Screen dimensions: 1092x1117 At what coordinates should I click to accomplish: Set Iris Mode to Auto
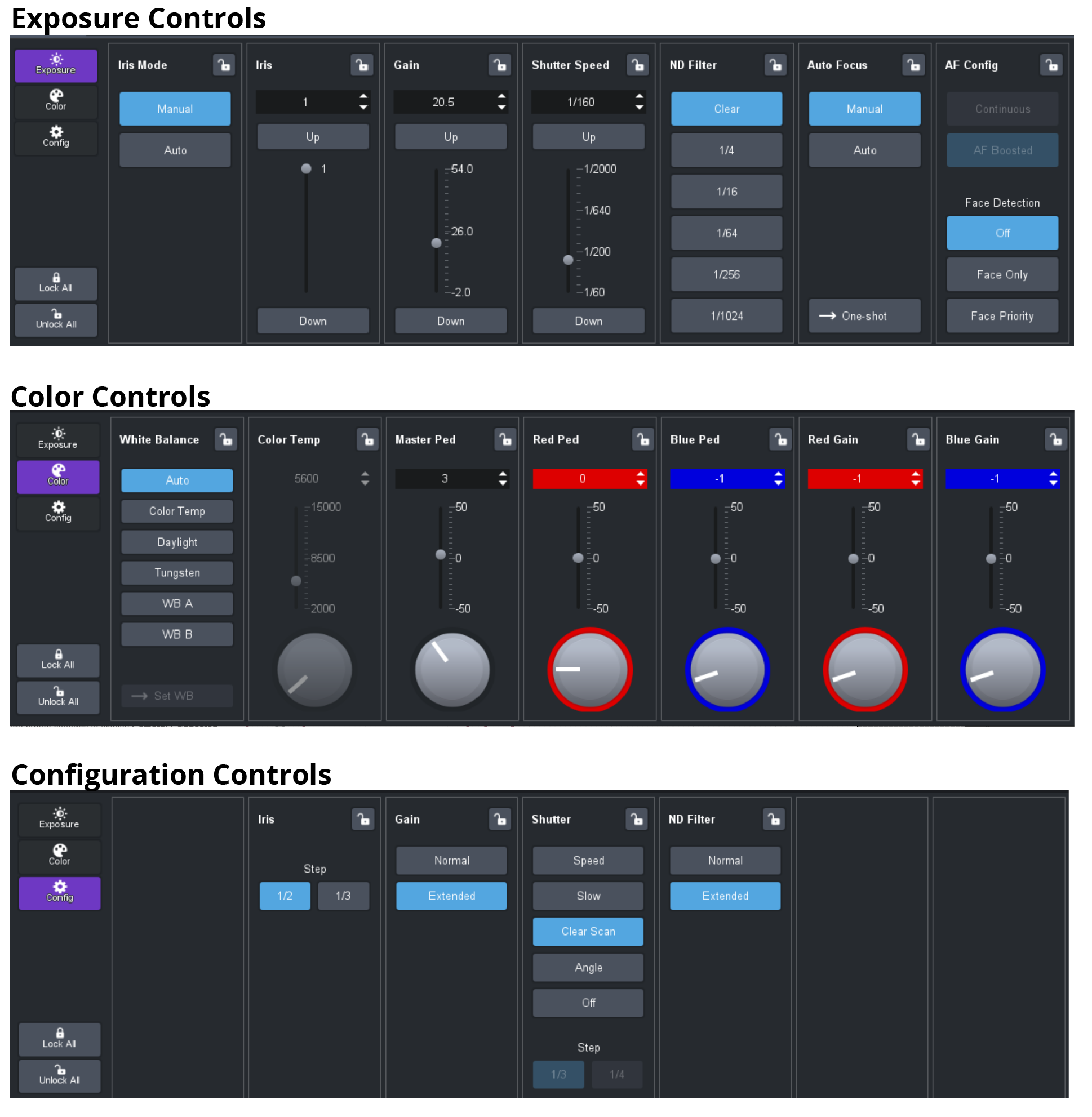tap(175, 151)
